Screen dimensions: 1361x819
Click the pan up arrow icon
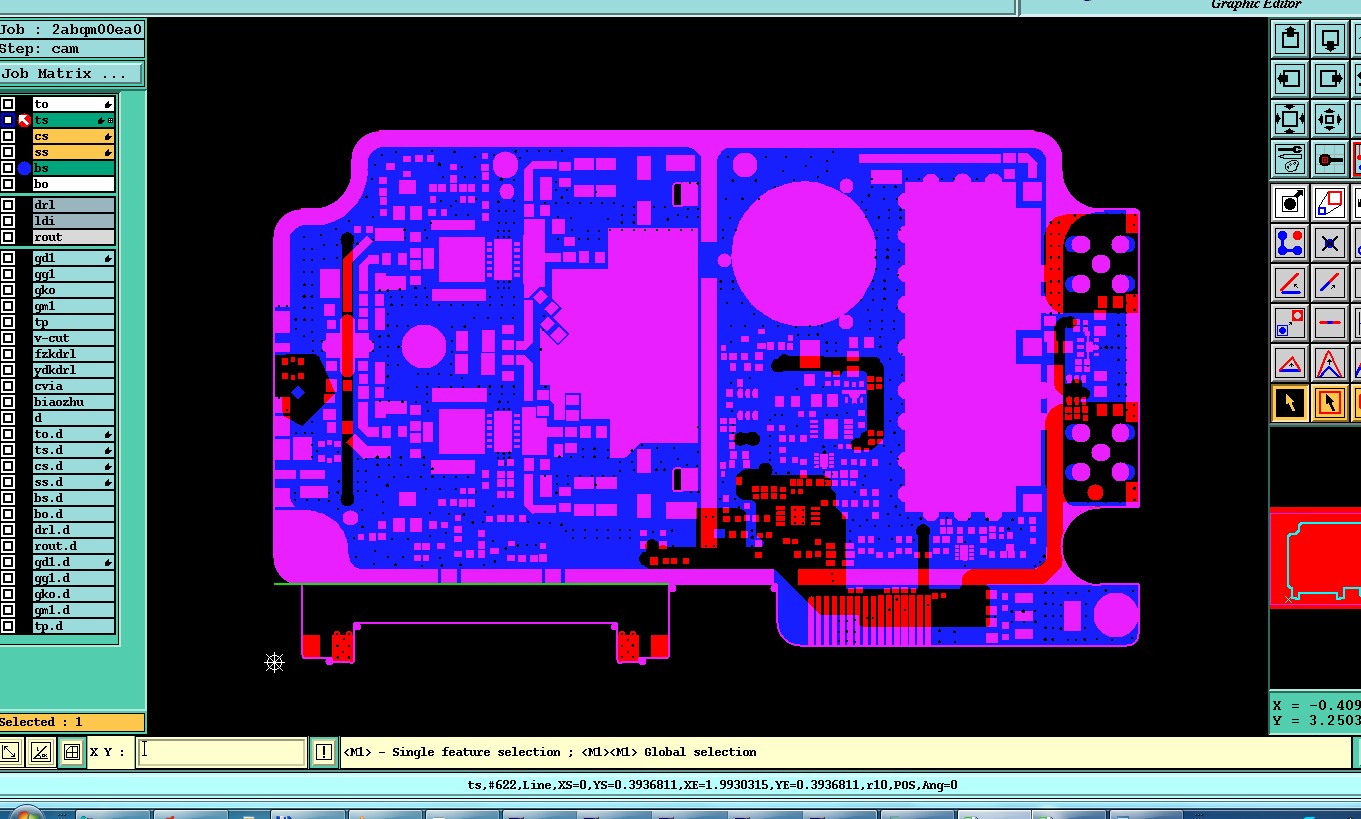coord(1290,40)
